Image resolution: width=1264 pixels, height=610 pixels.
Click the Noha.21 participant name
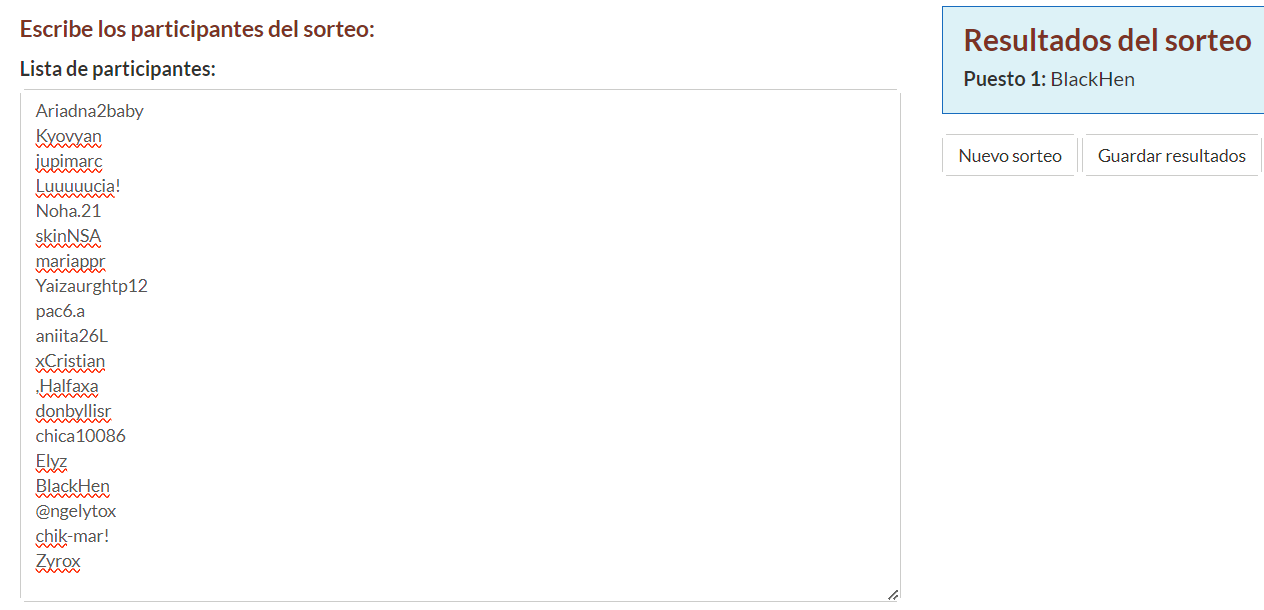click(x=68, y=211)
